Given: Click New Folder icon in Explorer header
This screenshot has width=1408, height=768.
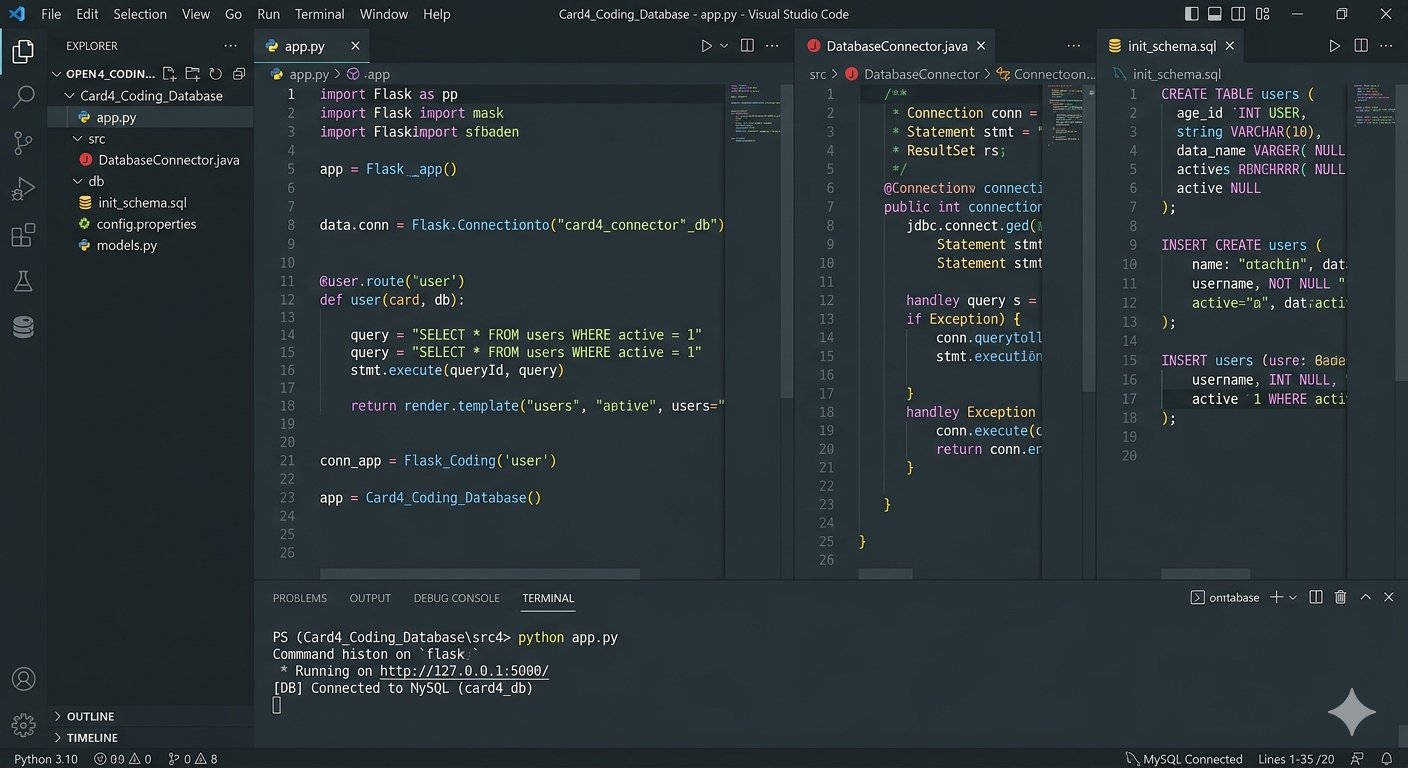Looking at the screenshot, I should tap(192, 74).
